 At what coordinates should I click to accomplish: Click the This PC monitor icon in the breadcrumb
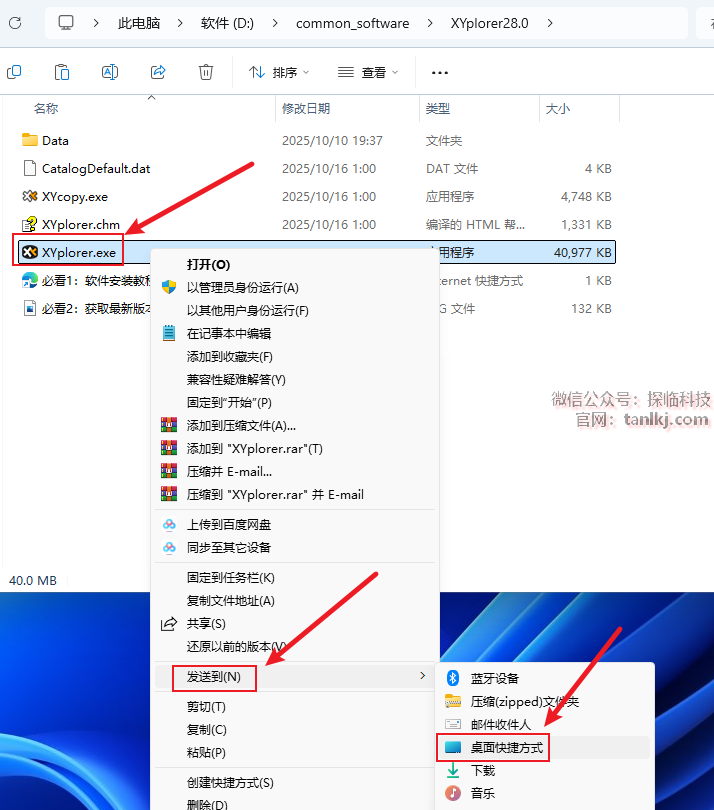click(66, 23)
